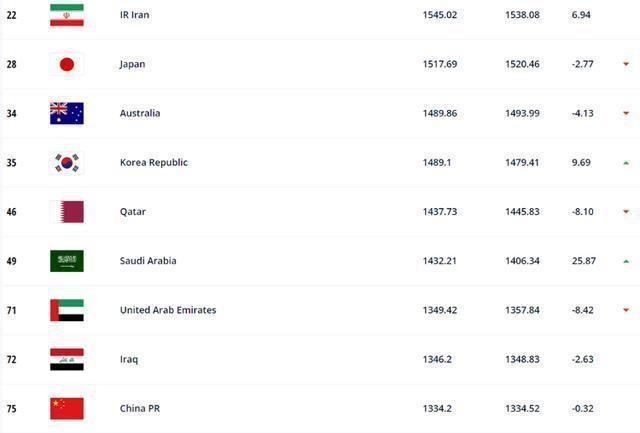
Task: Click Australia's red down arrow
Action: (626, 113)
